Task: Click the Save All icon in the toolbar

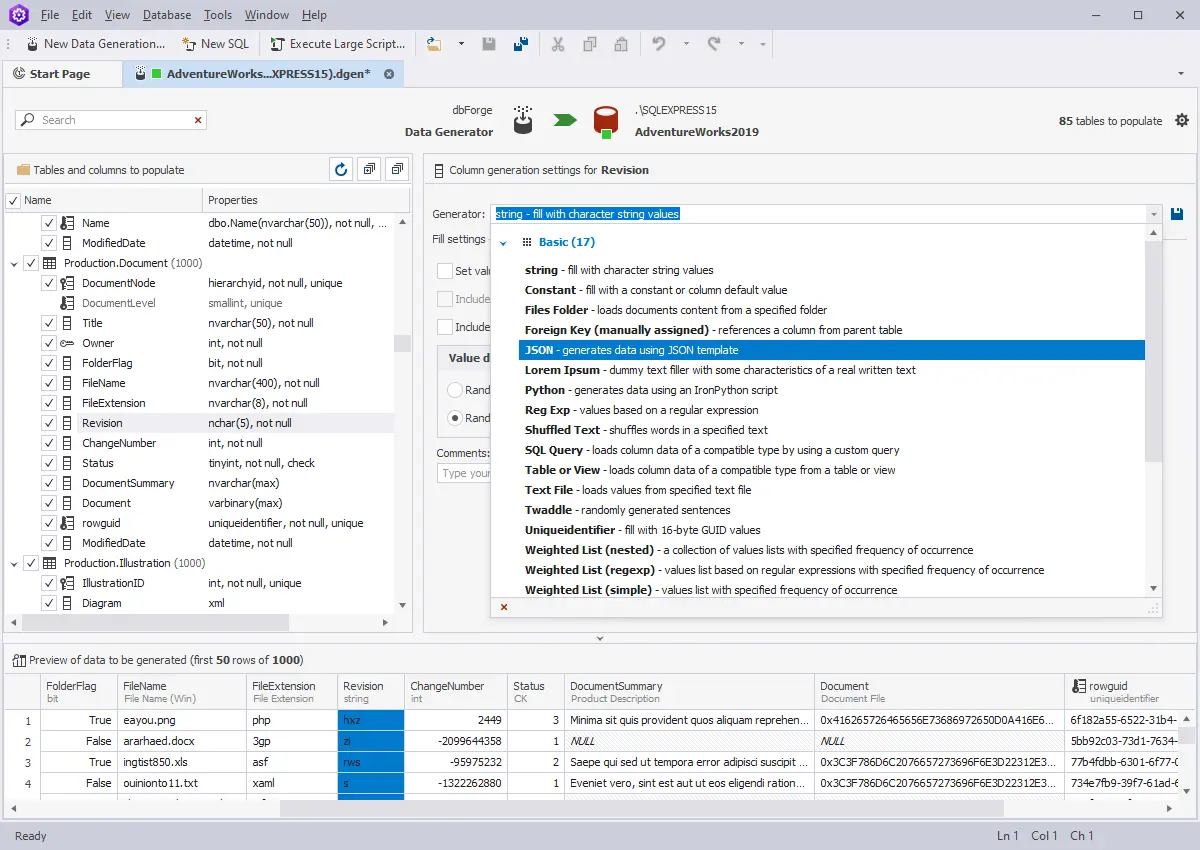Action: click(519, 44)
